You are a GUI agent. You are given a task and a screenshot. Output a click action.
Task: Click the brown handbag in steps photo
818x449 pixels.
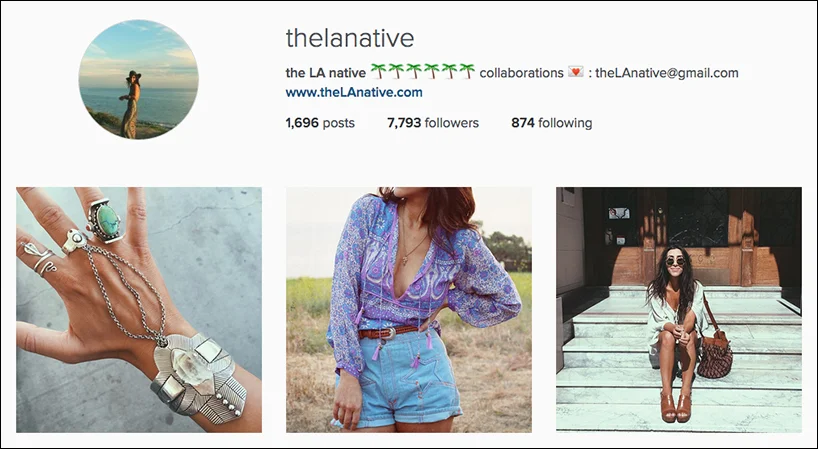tap(715, 354)
